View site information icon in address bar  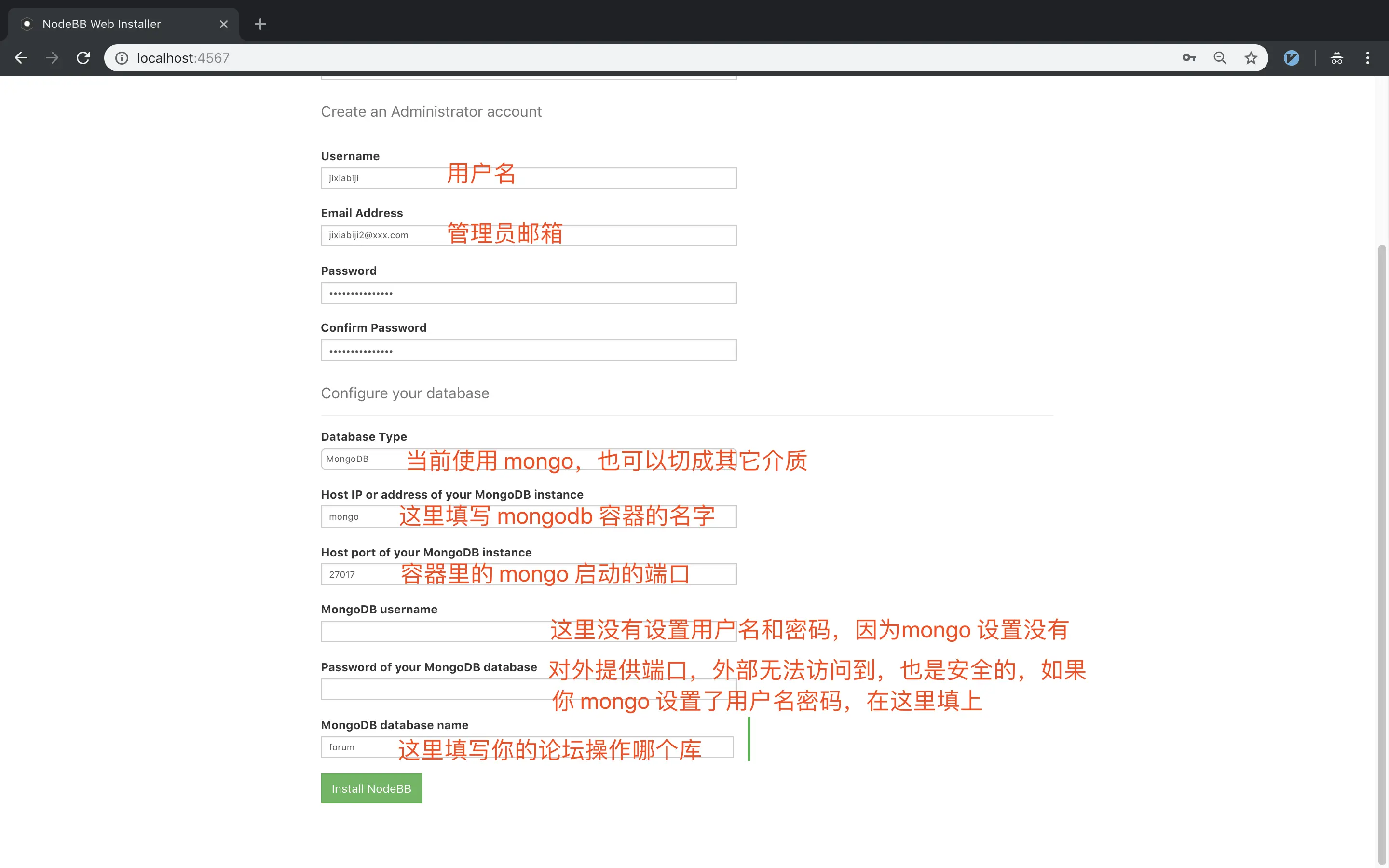click(x=122, y=58)
